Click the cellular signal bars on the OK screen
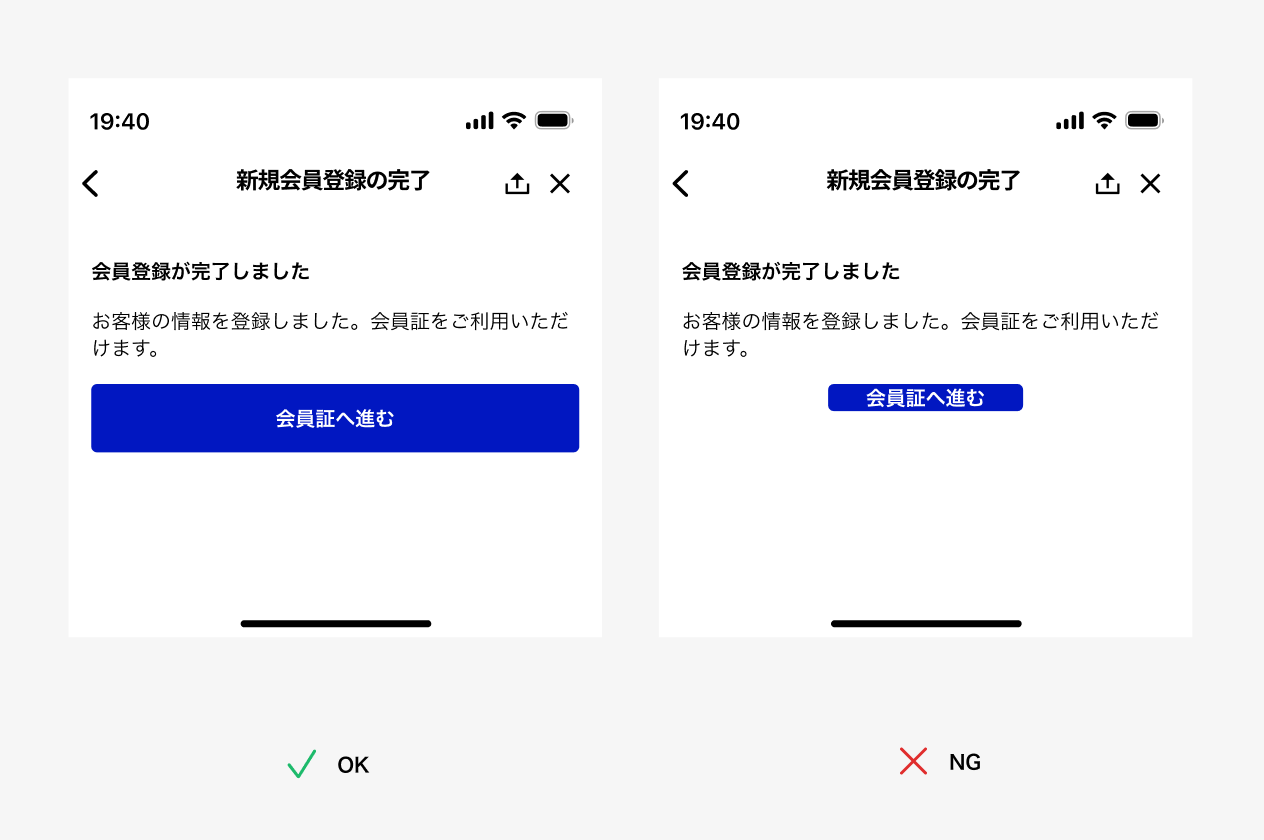1264x840 pixels. coord(479,120)
